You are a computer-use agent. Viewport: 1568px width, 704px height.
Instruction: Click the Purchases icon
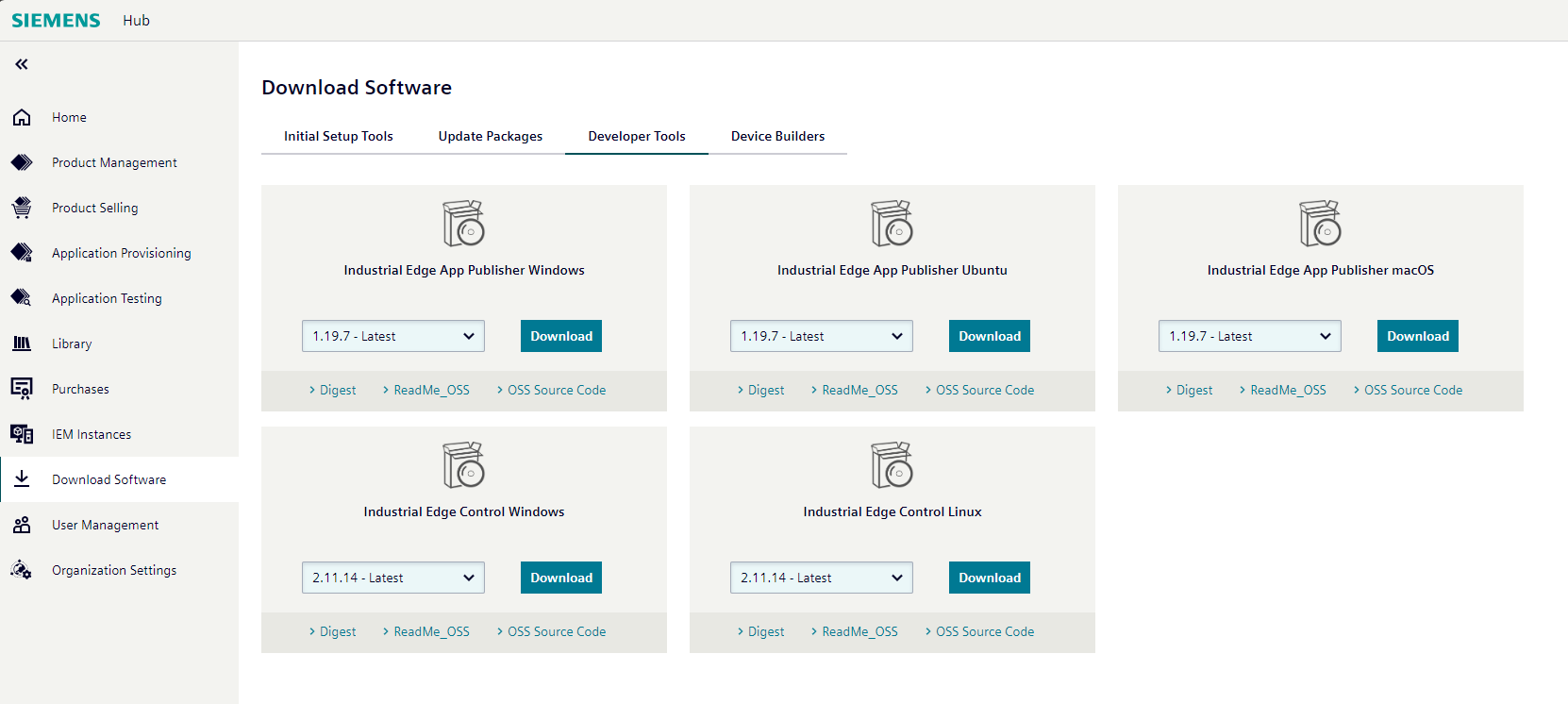tap(22, 389)
